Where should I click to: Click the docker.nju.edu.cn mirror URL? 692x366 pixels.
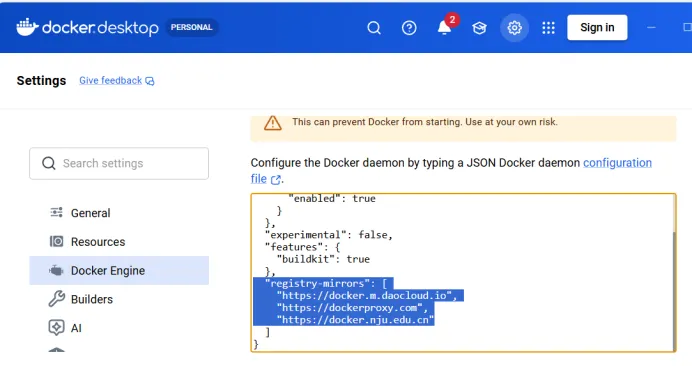[x=355, y=320]
